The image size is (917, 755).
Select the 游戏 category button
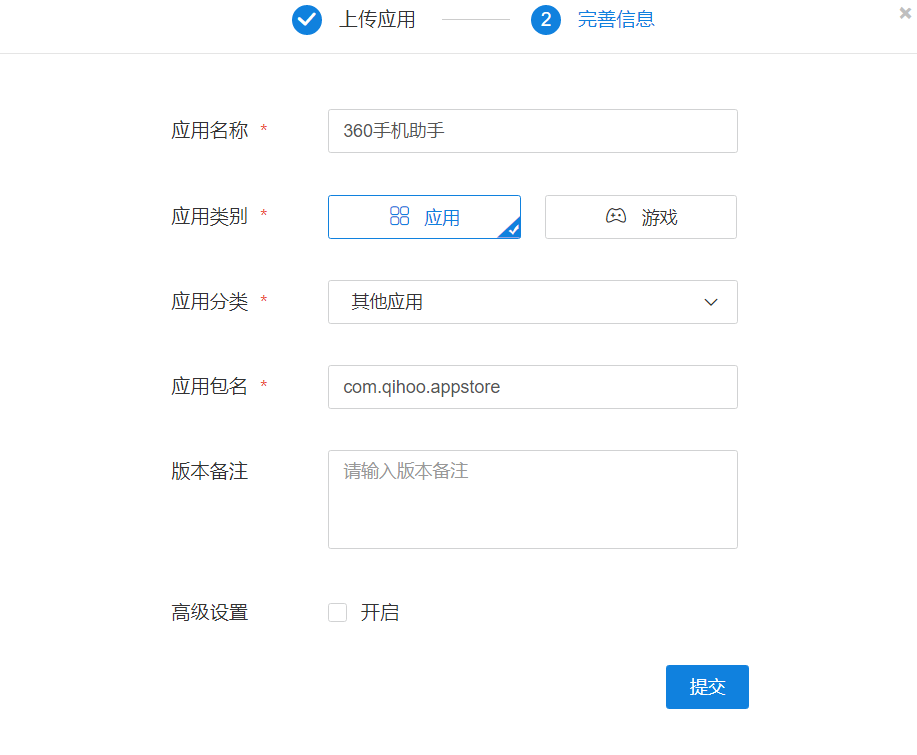coord(641,217)
